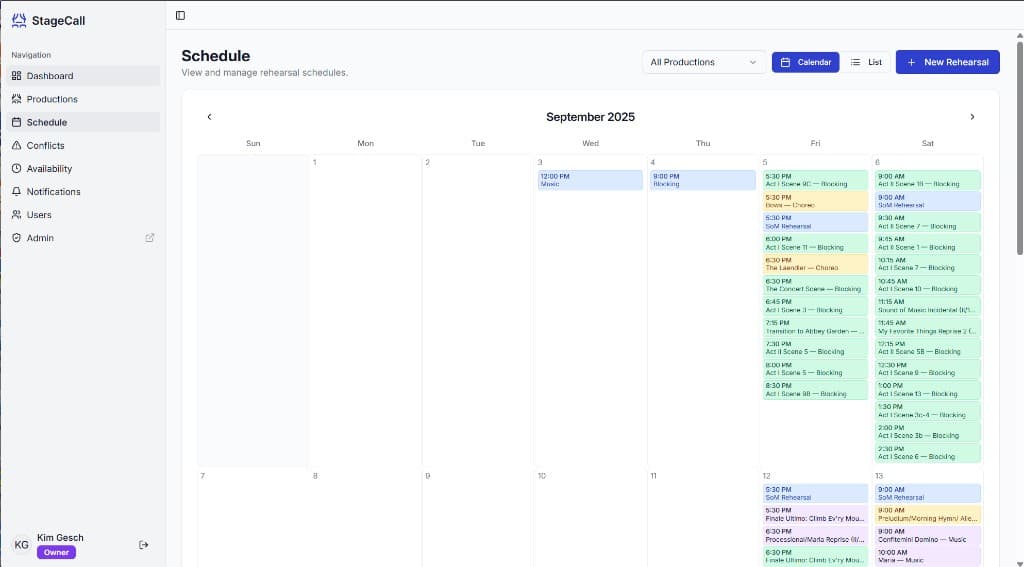Open 2:30 PM Act I Scene 6 Blocking

coord(928,453)
